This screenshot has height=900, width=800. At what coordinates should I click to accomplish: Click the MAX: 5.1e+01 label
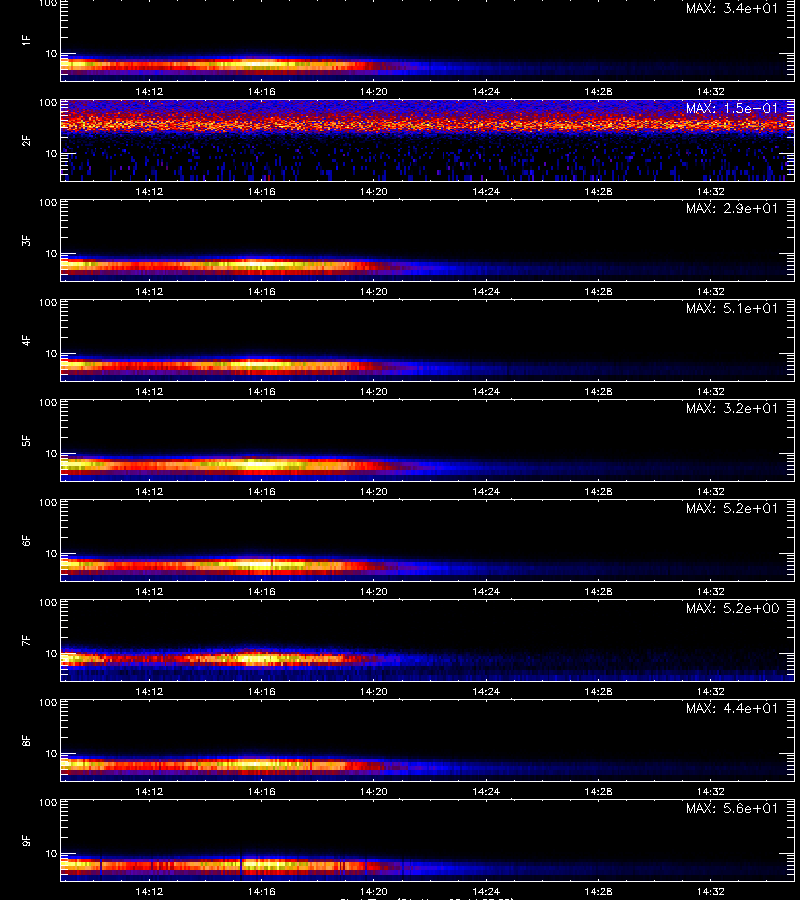tap(732, 308)
